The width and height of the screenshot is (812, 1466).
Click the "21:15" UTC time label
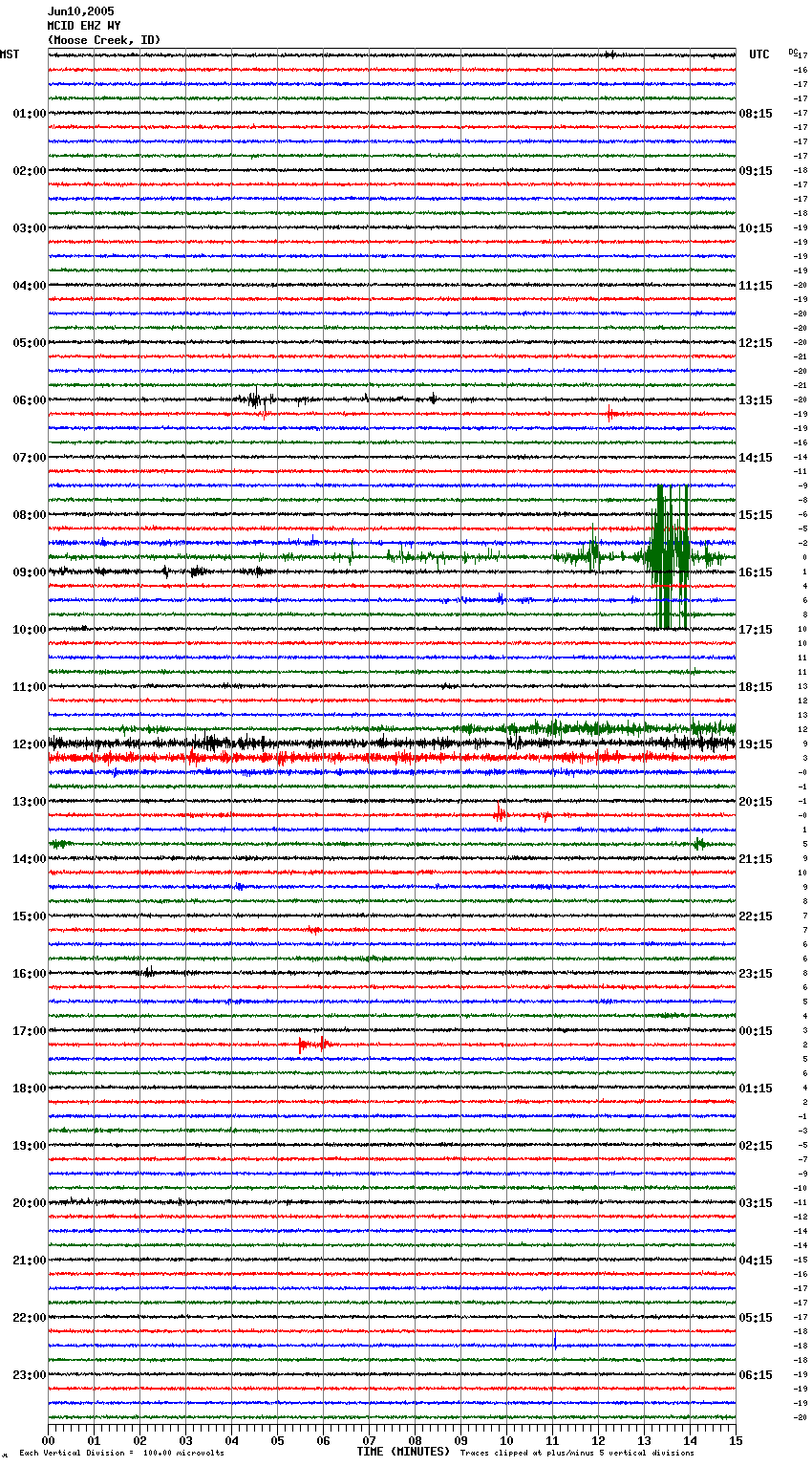(x=756, y=859)
